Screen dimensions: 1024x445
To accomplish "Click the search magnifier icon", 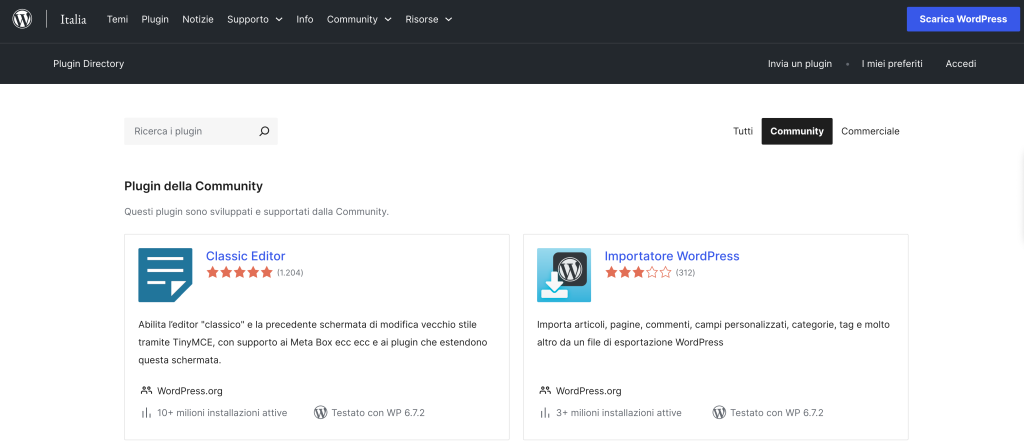I will [x=264, y=131].
